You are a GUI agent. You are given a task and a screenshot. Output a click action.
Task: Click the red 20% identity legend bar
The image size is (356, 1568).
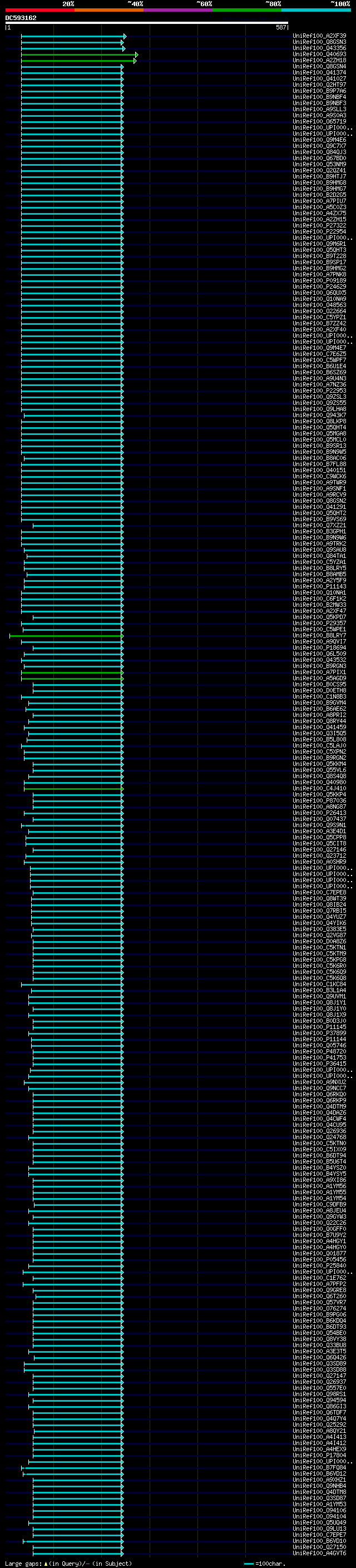point(39,10)
